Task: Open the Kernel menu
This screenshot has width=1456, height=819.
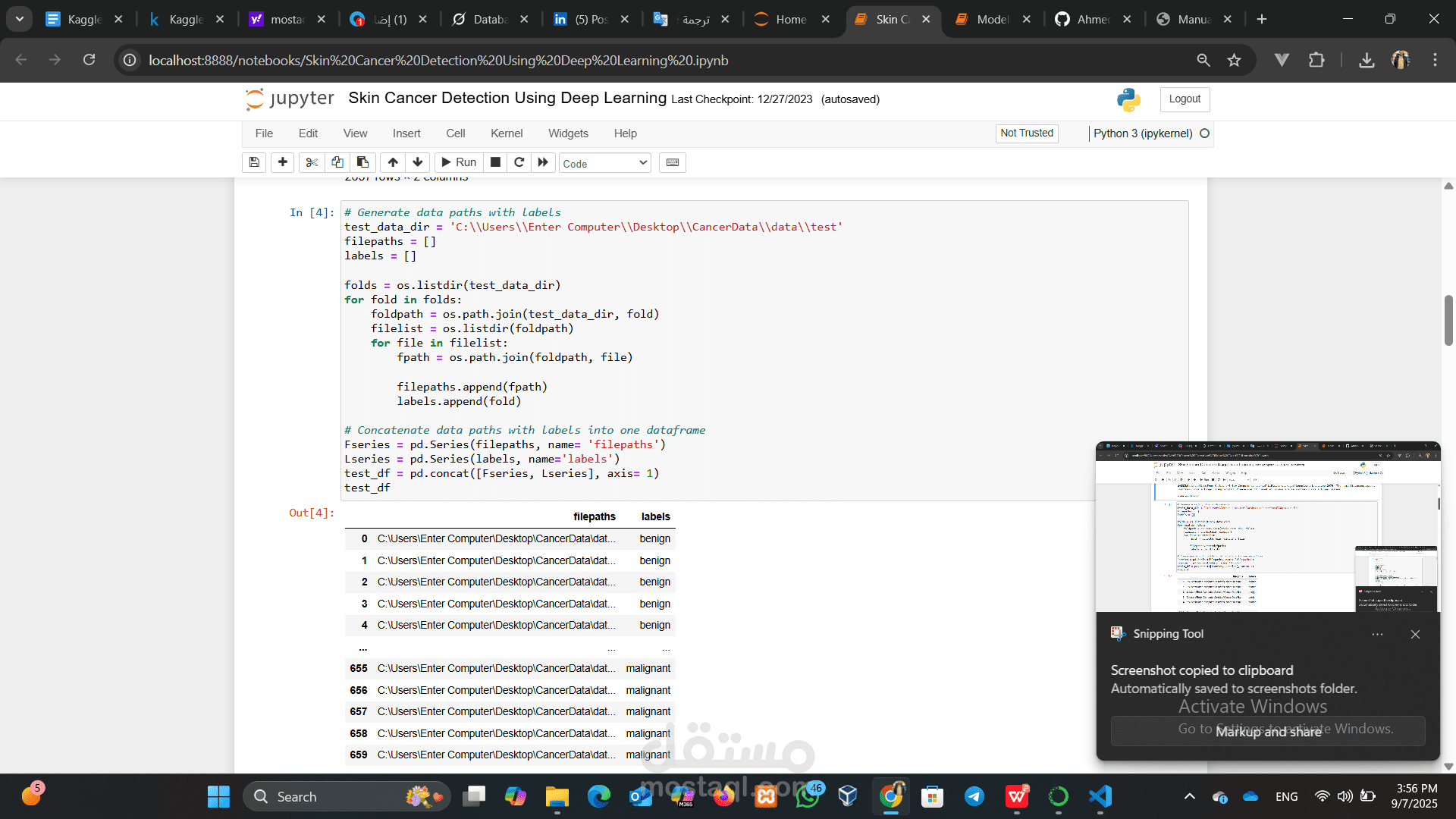Action: (x=507, y=133)
